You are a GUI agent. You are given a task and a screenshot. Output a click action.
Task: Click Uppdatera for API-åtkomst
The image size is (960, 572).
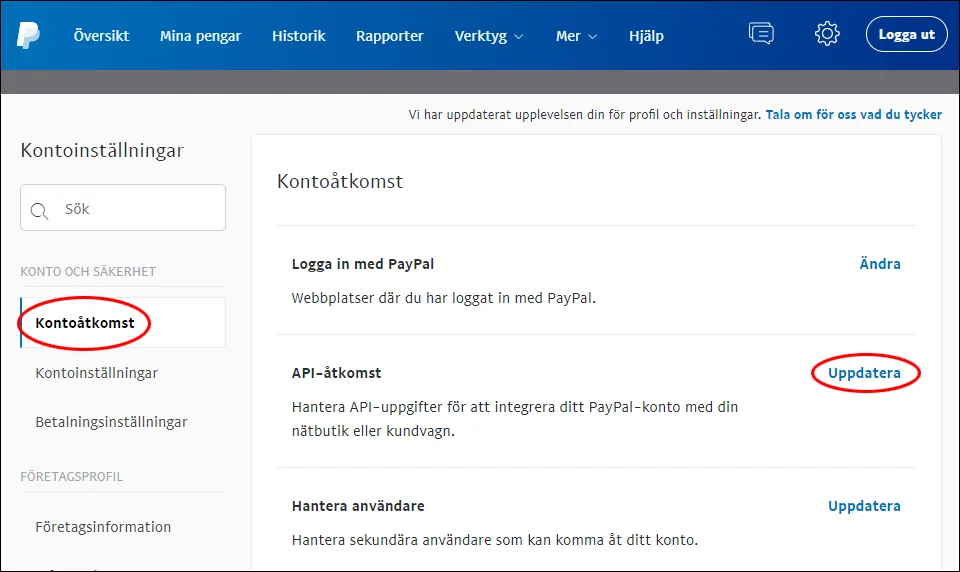864,373
